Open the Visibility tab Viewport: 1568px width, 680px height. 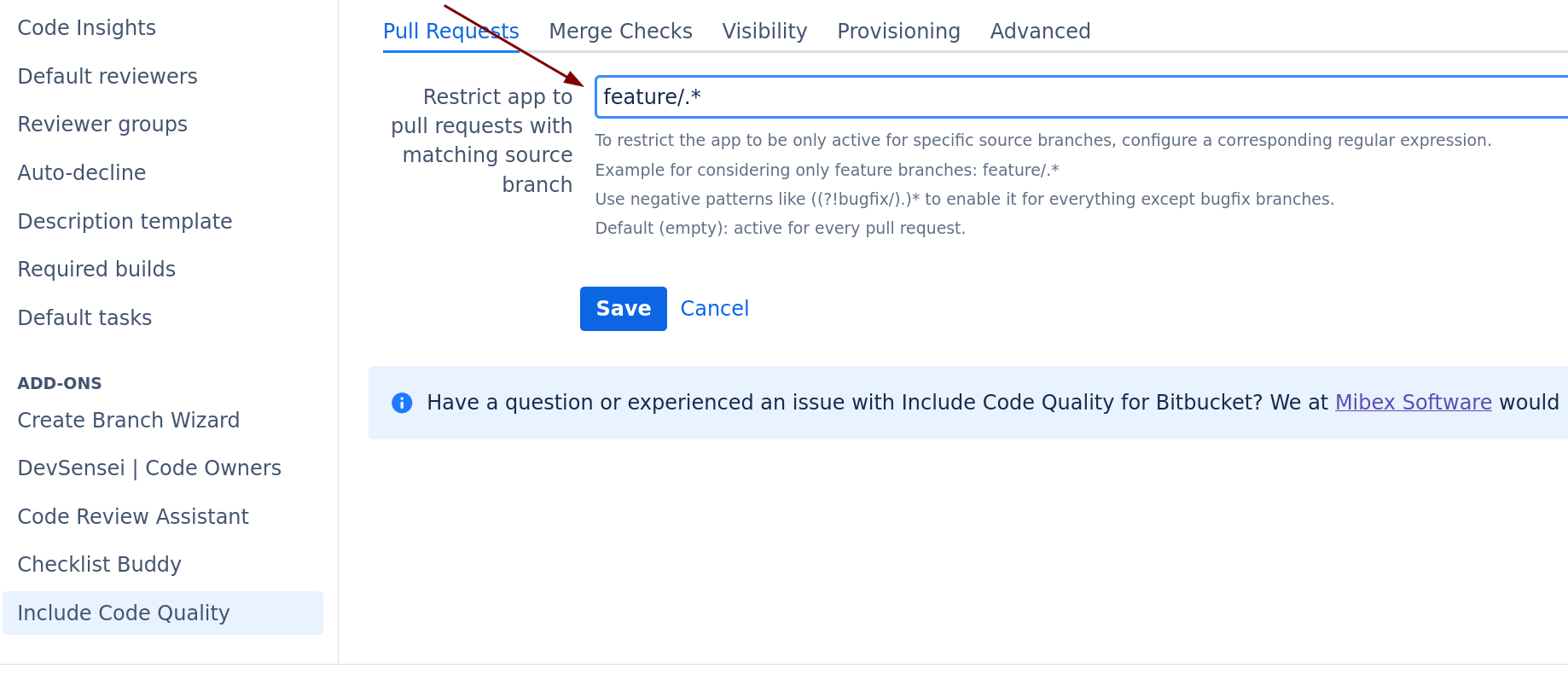click(x=764, y=32)
